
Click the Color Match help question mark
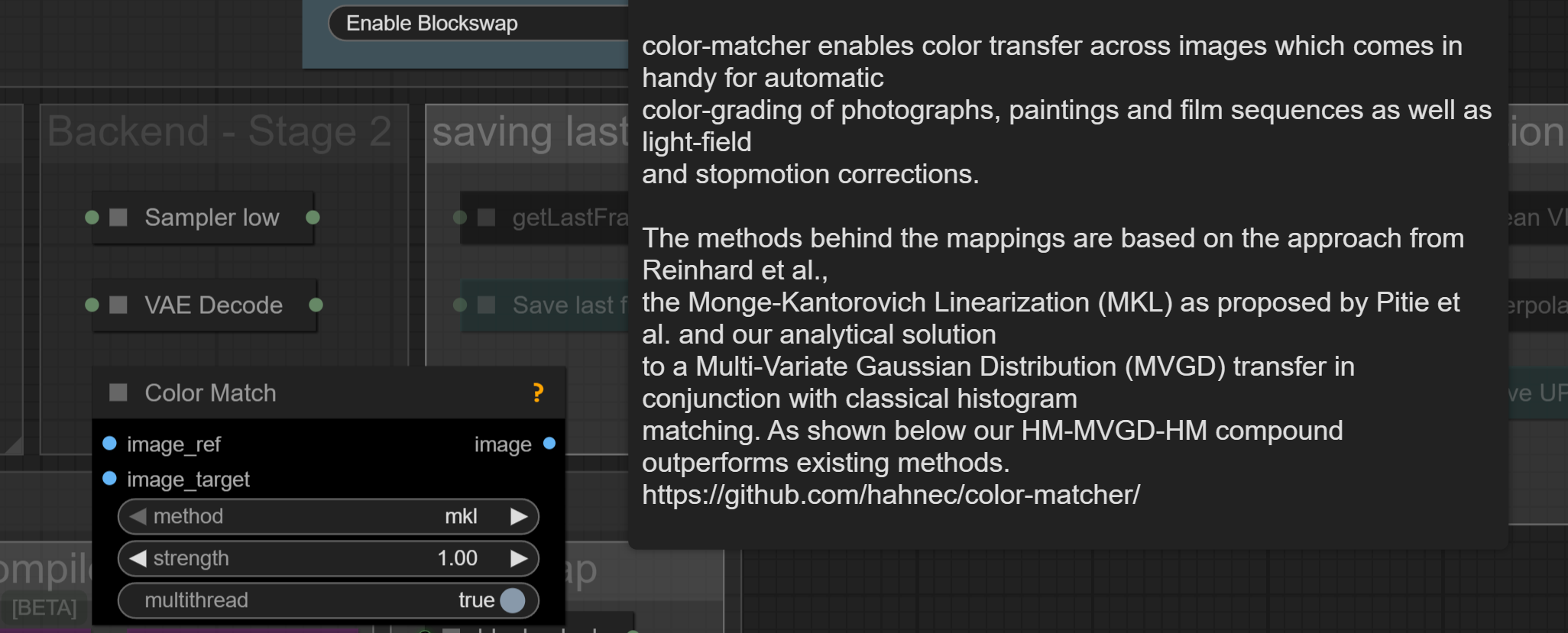538,392
